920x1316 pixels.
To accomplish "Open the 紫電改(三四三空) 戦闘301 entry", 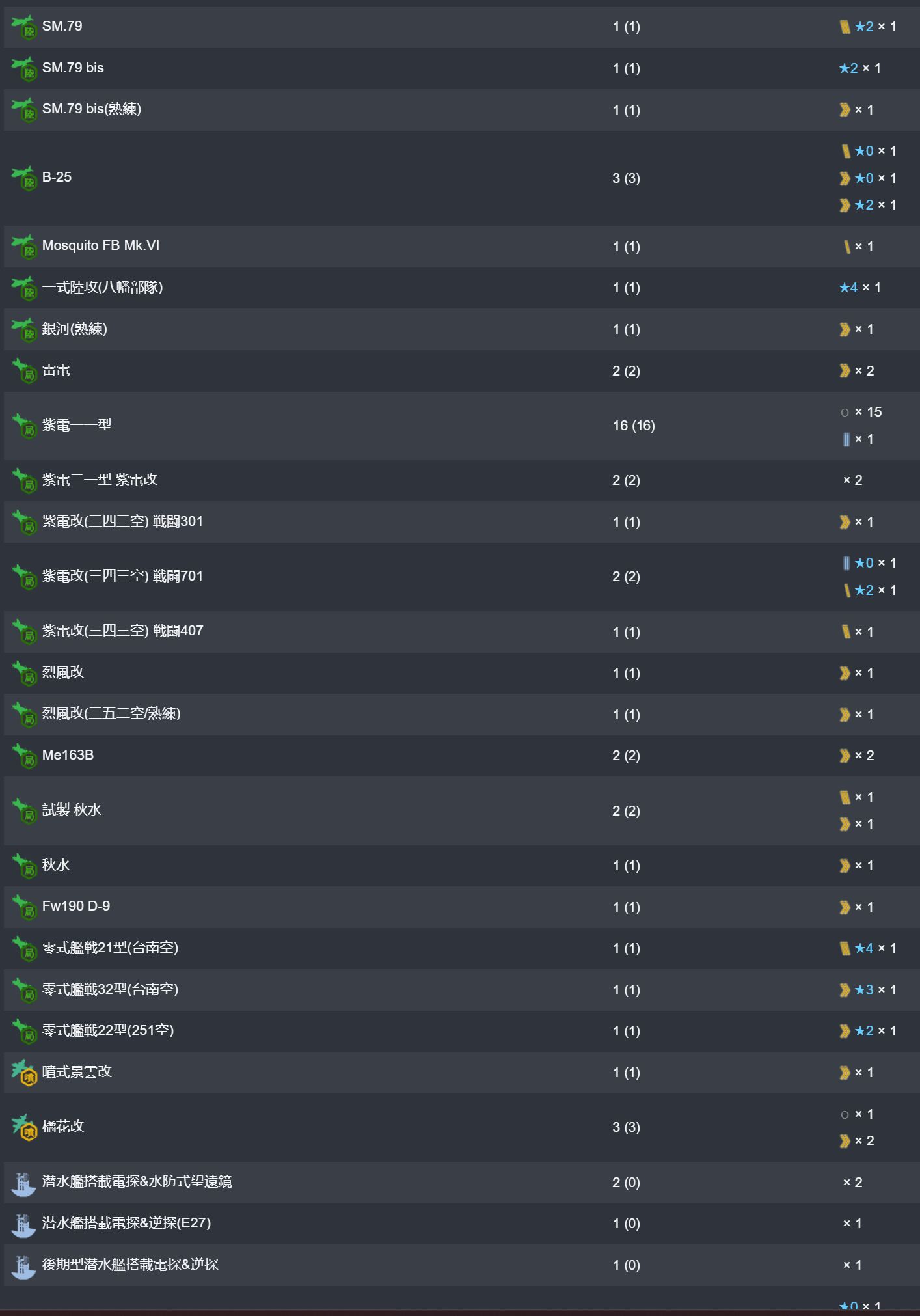I will [x=122, y=521].
